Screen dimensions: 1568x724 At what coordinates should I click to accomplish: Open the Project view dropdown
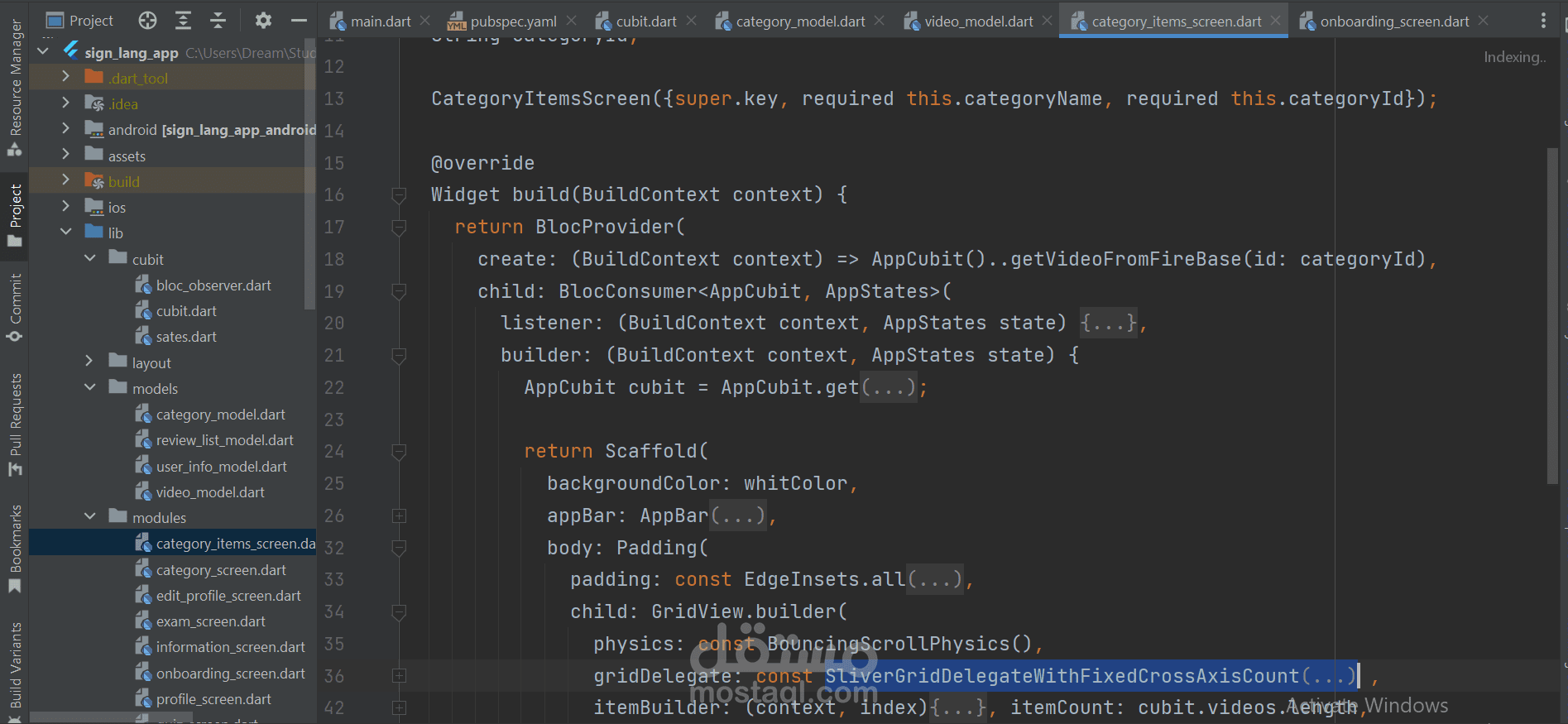79,21
